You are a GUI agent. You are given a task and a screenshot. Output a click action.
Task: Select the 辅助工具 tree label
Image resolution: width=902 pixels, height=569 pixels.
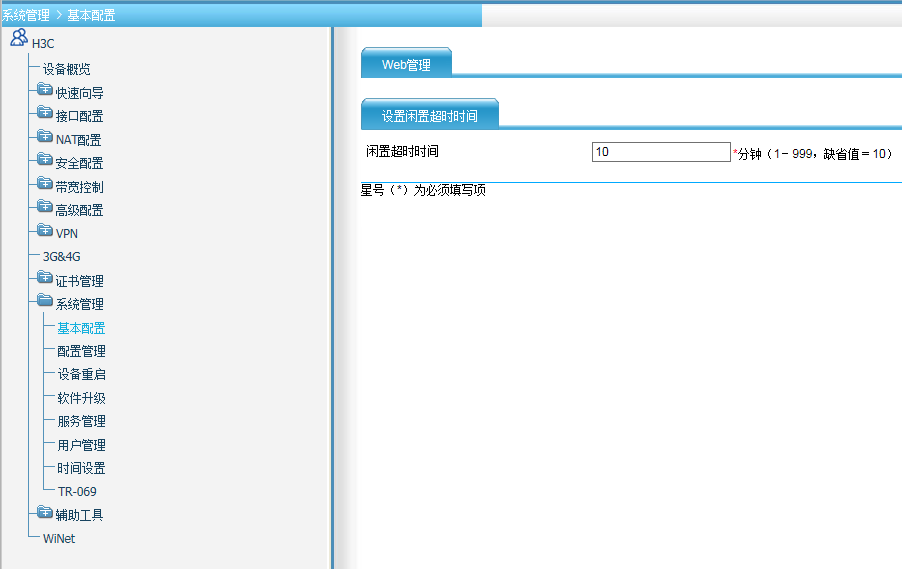pos(79,515)
